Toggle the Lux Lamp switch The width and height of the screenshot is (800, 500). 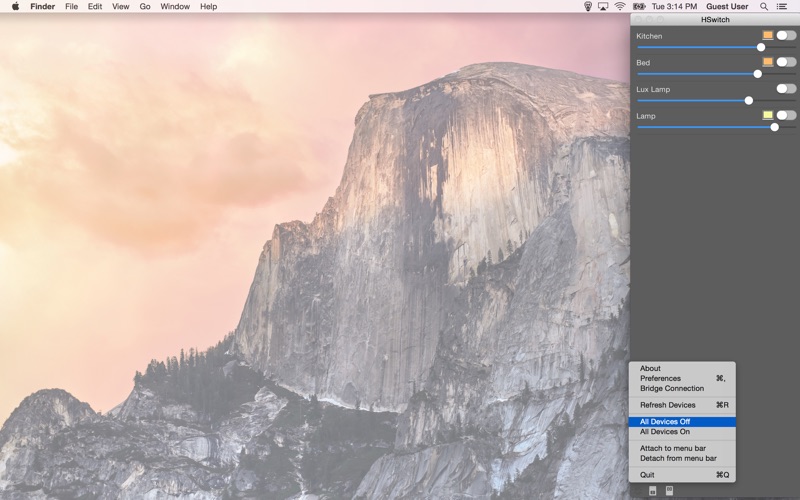pos(786,88)
